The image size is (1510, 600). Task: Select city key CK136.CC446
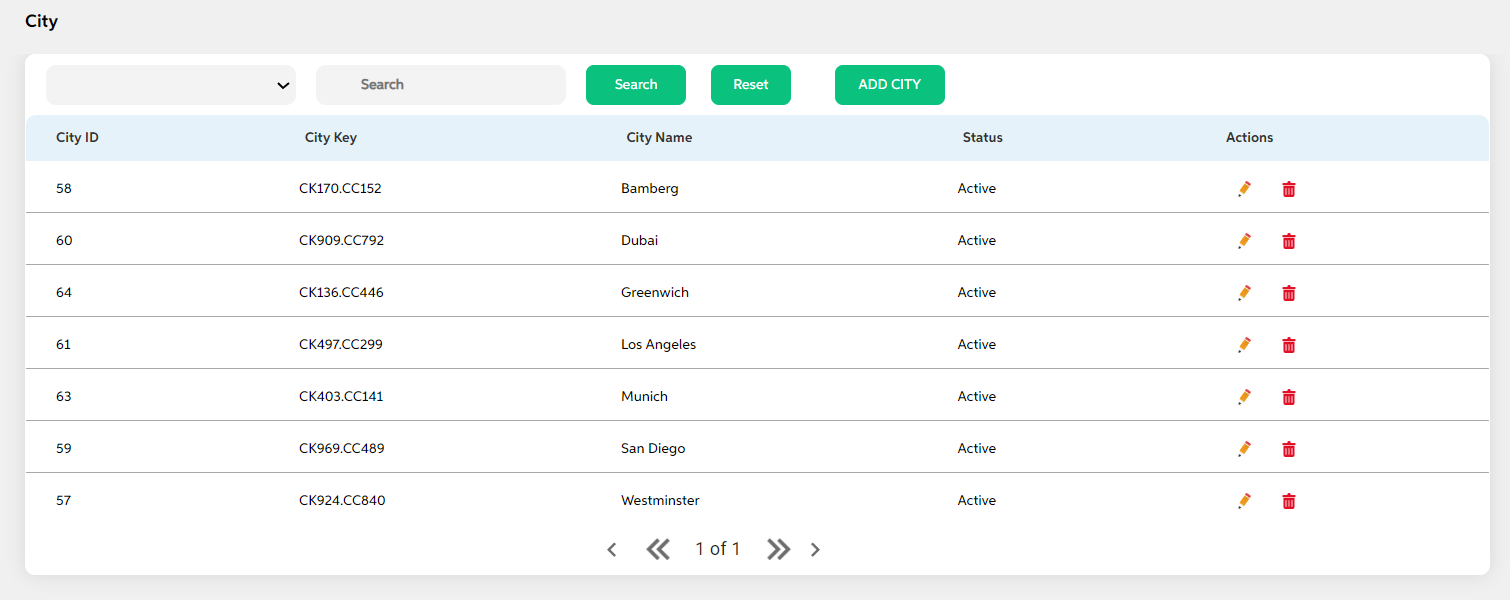click(341, 293)
